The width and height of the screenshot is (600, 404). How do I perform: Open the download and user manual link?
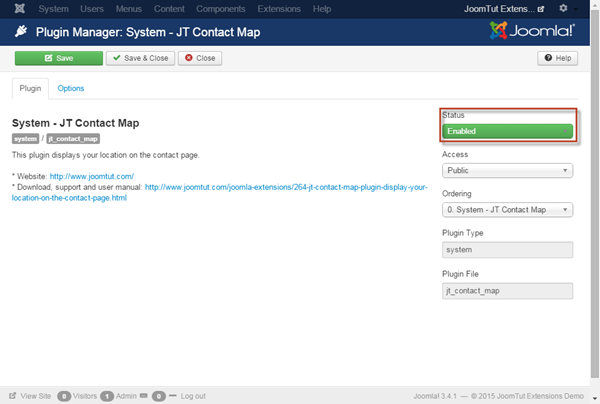click(x=219, y=192)
